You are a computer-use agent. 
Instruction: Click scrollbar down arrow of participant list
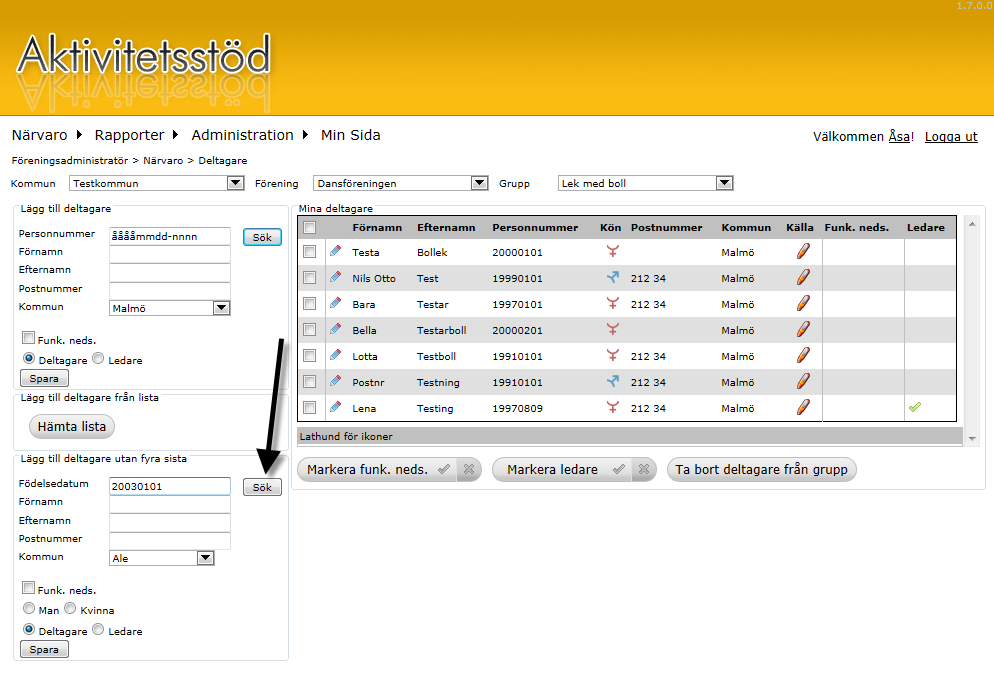pyautogui.click(x=972, y=439)
